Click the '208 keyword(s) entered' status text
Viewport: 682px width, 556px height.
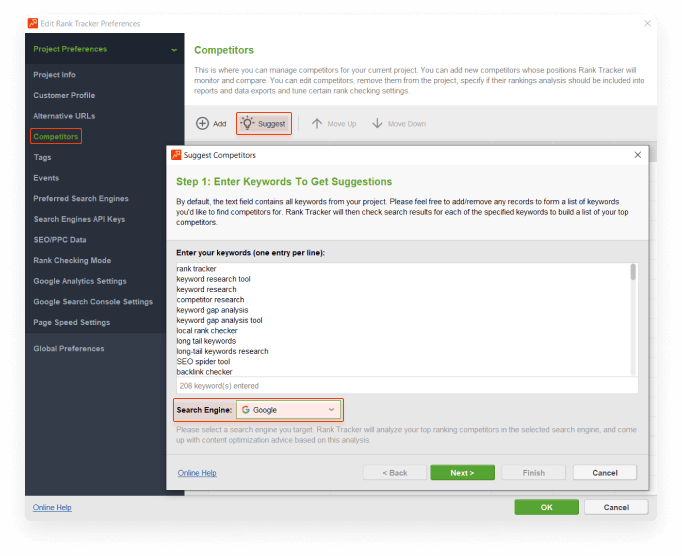tap(219, 386)
